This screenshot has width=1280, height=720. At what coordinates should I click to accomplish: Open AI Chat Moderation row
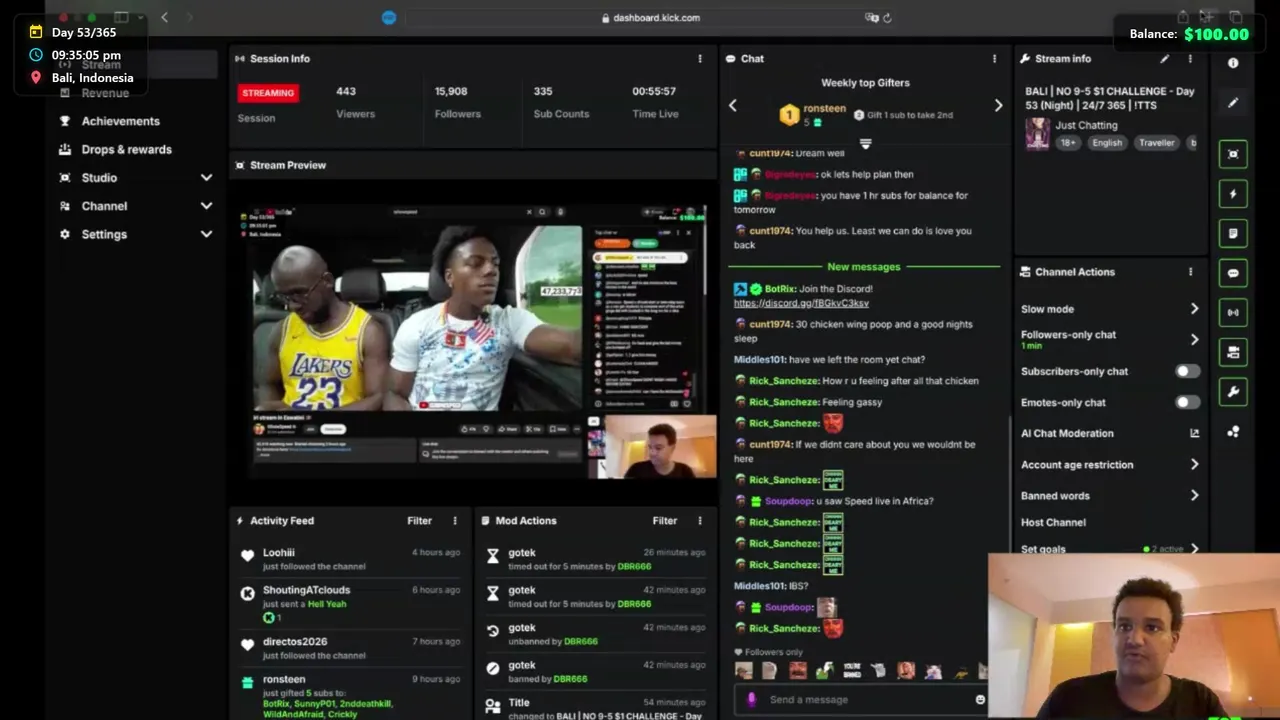1110,434
